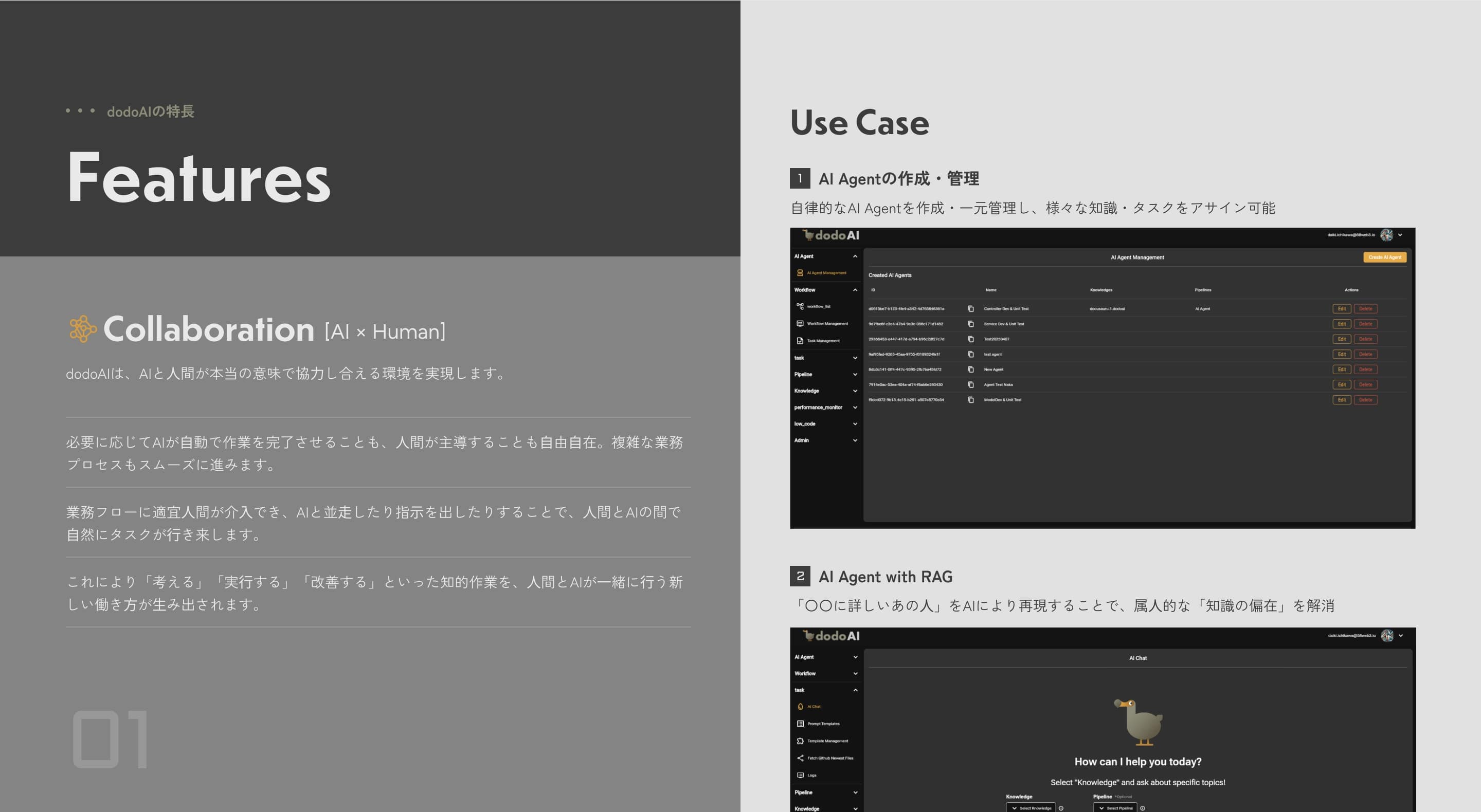
Task: Click the 'Pipelines' column header
Action: pyautogui.click(x=1203, y=290)
